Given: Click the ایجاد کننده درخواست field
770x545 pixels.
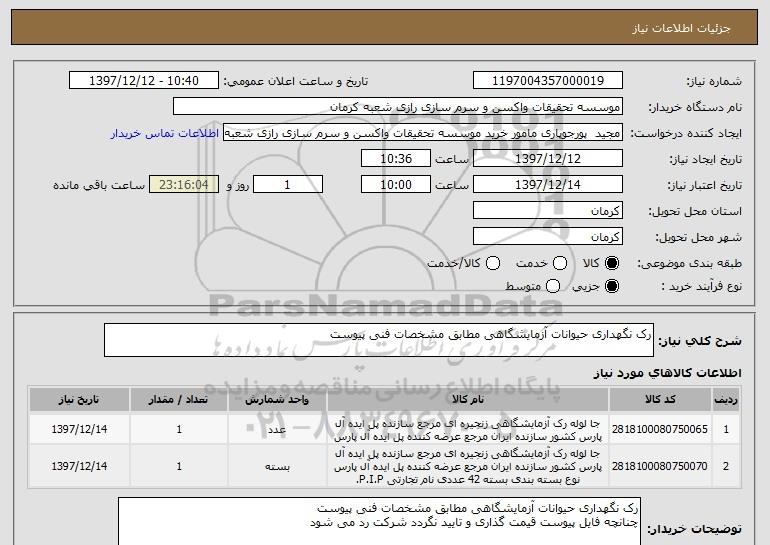Looking at the screenshot, I should coord(423,133).
